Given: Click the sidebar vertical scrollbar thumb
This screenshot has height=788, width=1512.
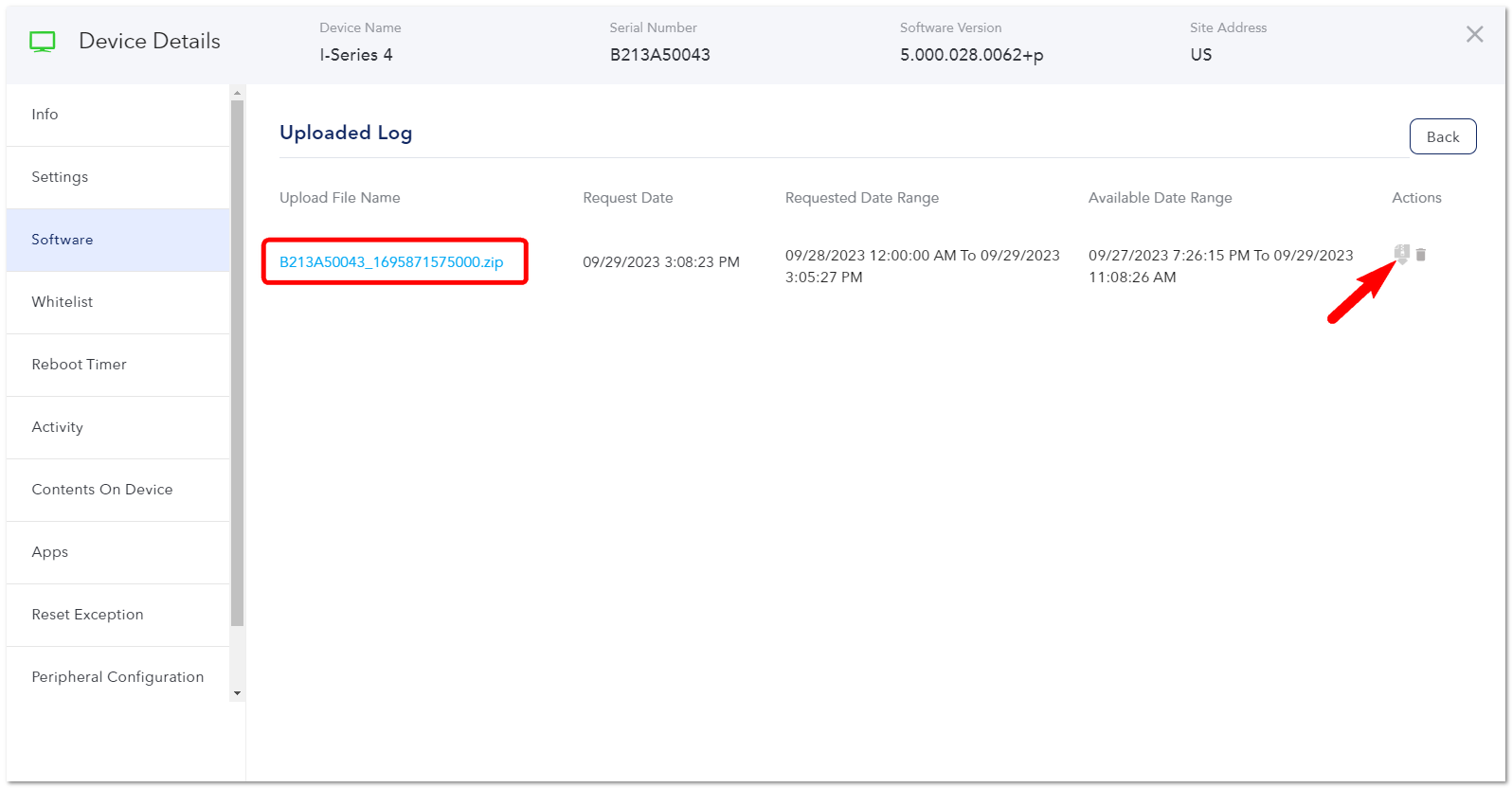Looking at the screenshot, I should [237, 364].
